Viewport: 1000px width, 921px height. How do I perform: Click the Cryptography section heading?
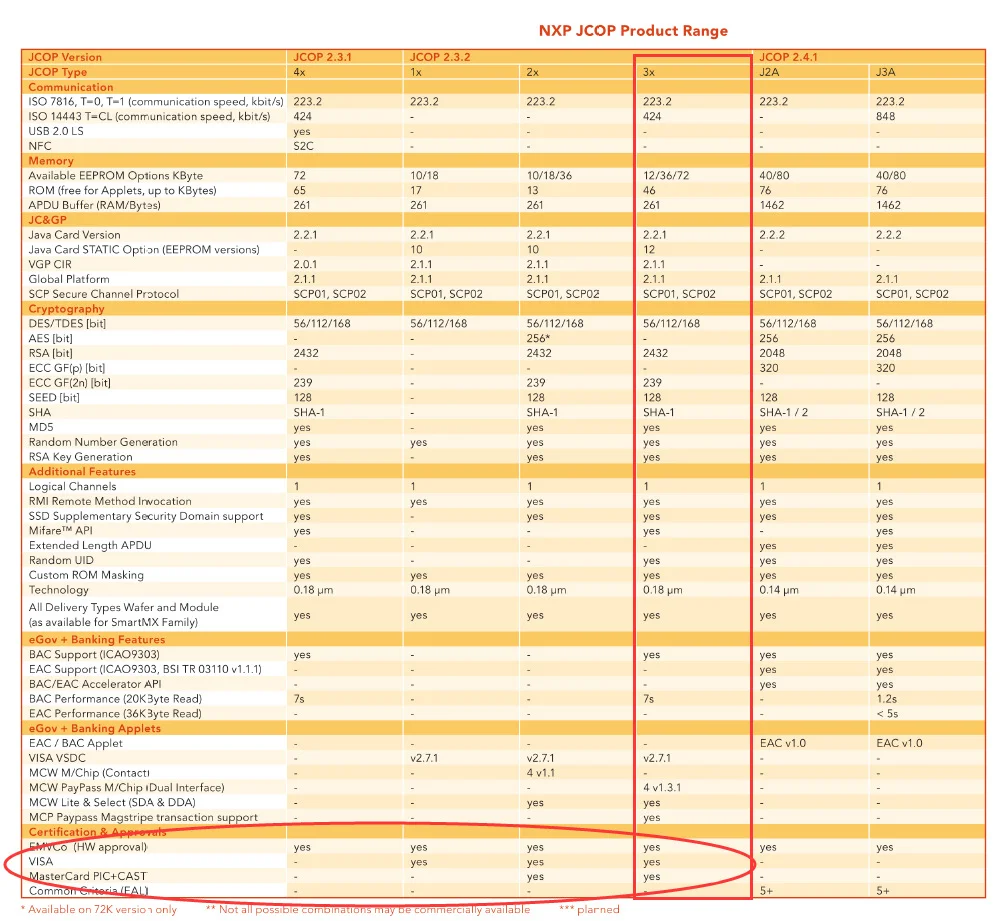click(x=66, y=309)
